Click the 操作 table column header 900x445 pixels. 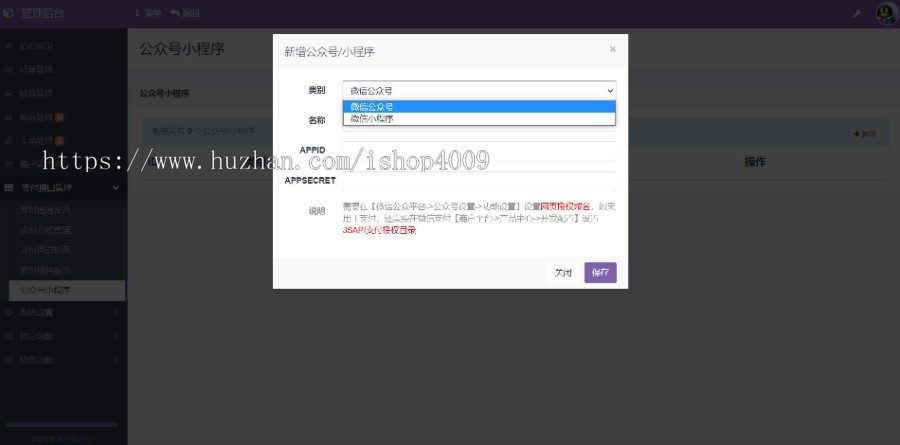pos(755,162)
